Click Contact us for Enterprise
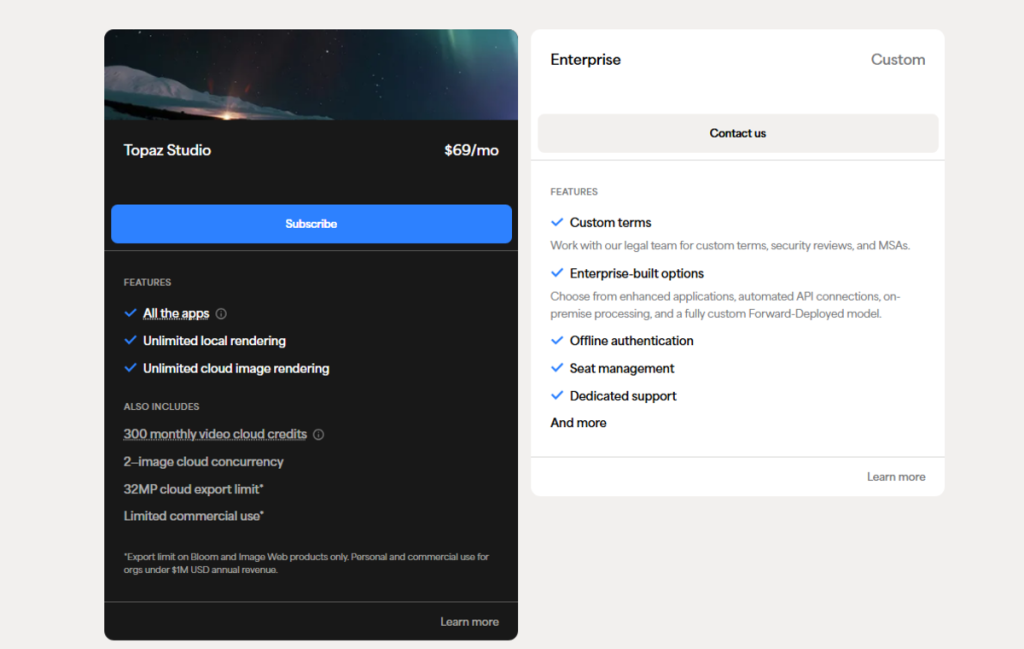Screen dimensions: 1024x649 tap(738, 133)
